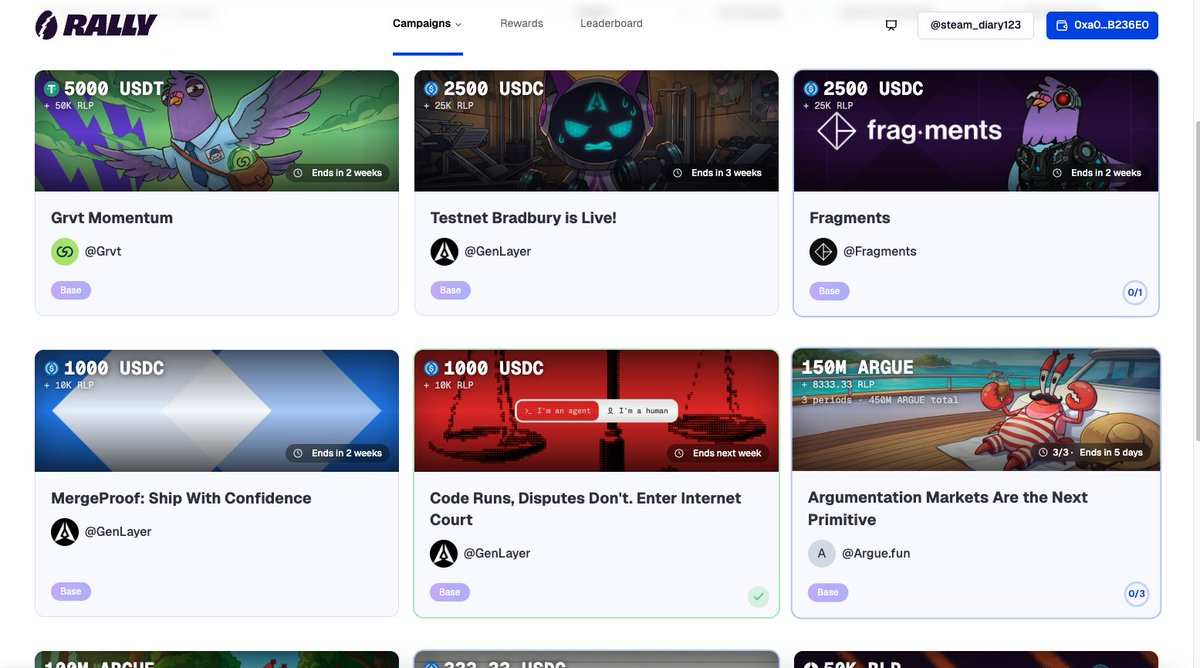
Task: Click the USDT token icon on Grvt banner
Action: (x=51, y=89)
